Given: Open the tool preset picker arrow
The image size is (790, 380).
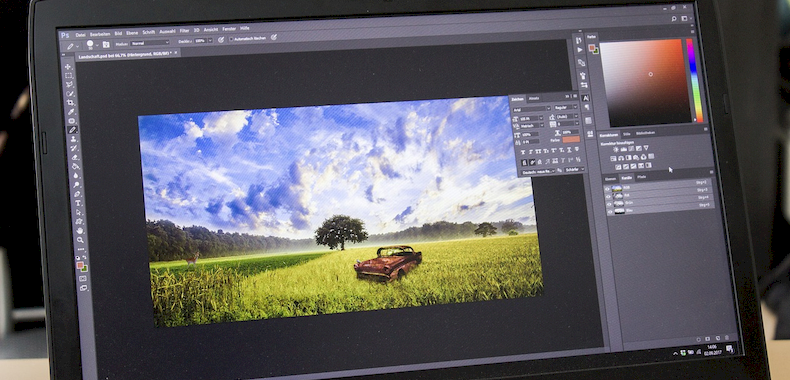Looking at the screenshot, I should pyautogui.click(x=78, y=46).
